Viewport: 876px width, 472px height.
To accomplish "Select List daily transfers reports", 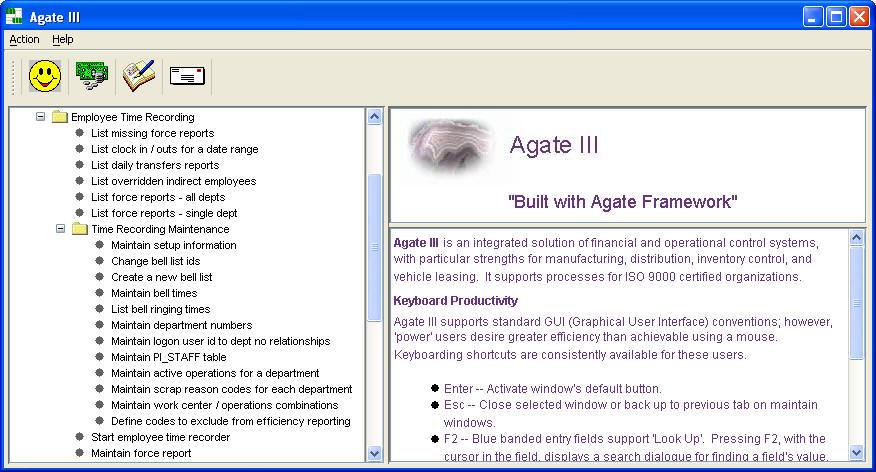I will [x=155, y=165].
